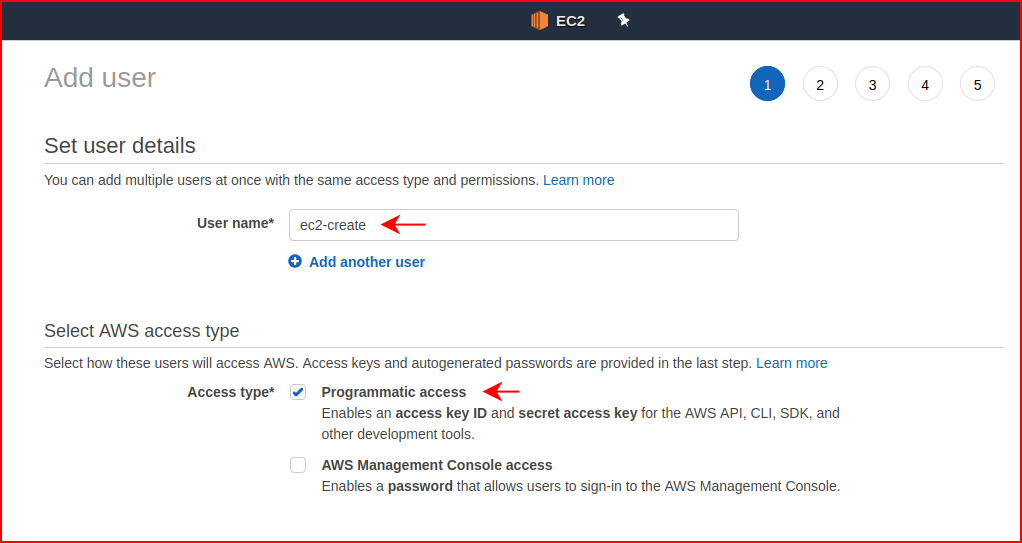
Task: Open Learn more under access type
Action: click(x=792, y=363)
